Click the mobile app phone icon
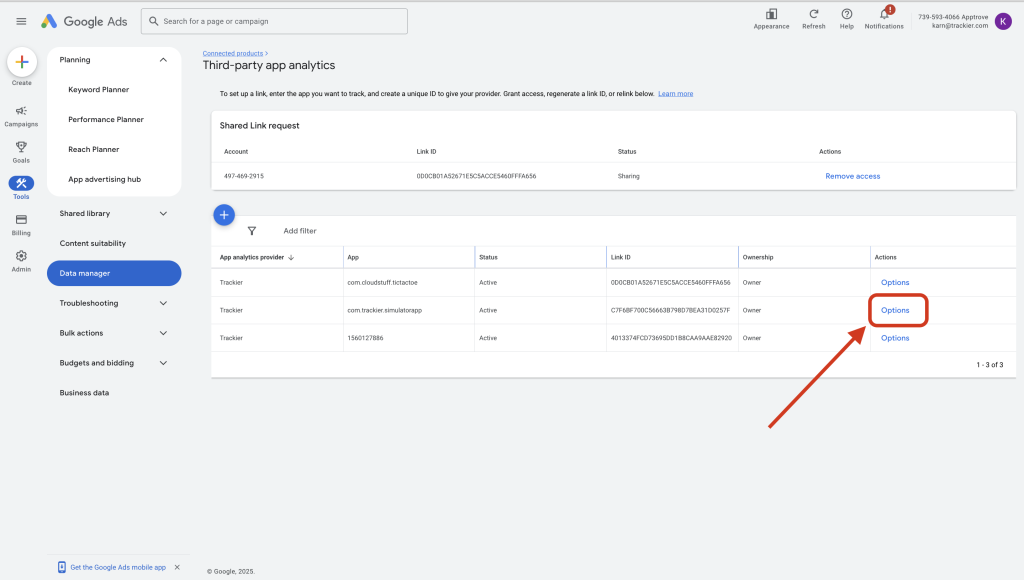 [61, 567]
